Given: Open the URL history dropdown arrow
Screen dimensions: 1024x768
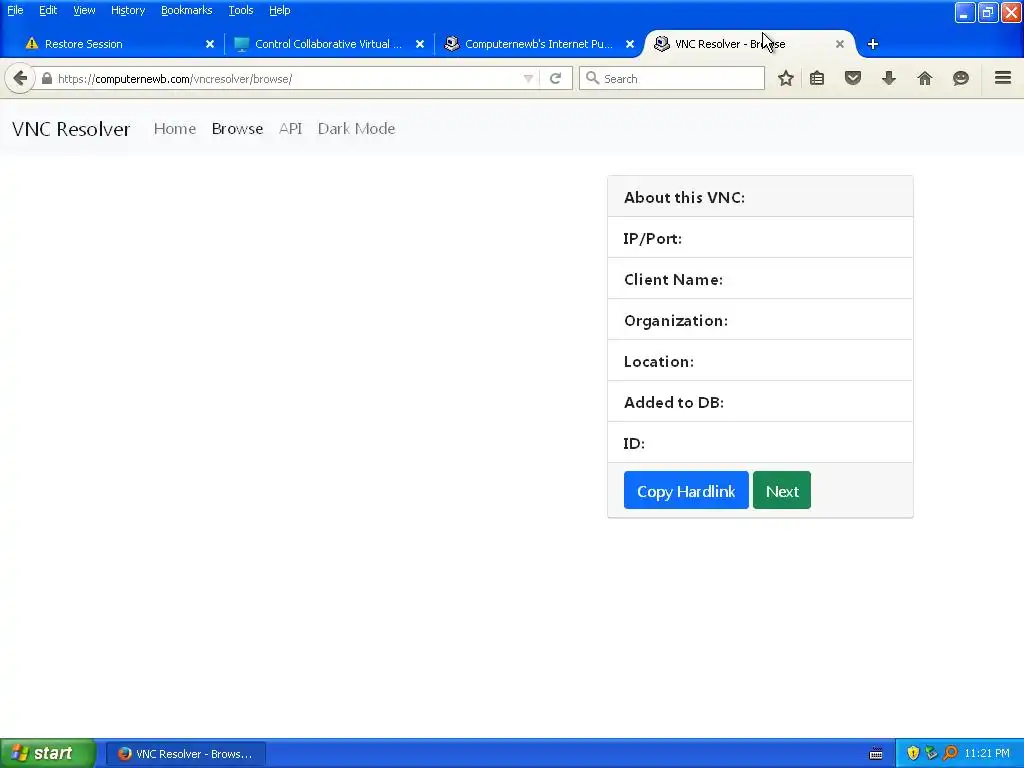Looking at the screenshot, I should [x=528, y=79].
